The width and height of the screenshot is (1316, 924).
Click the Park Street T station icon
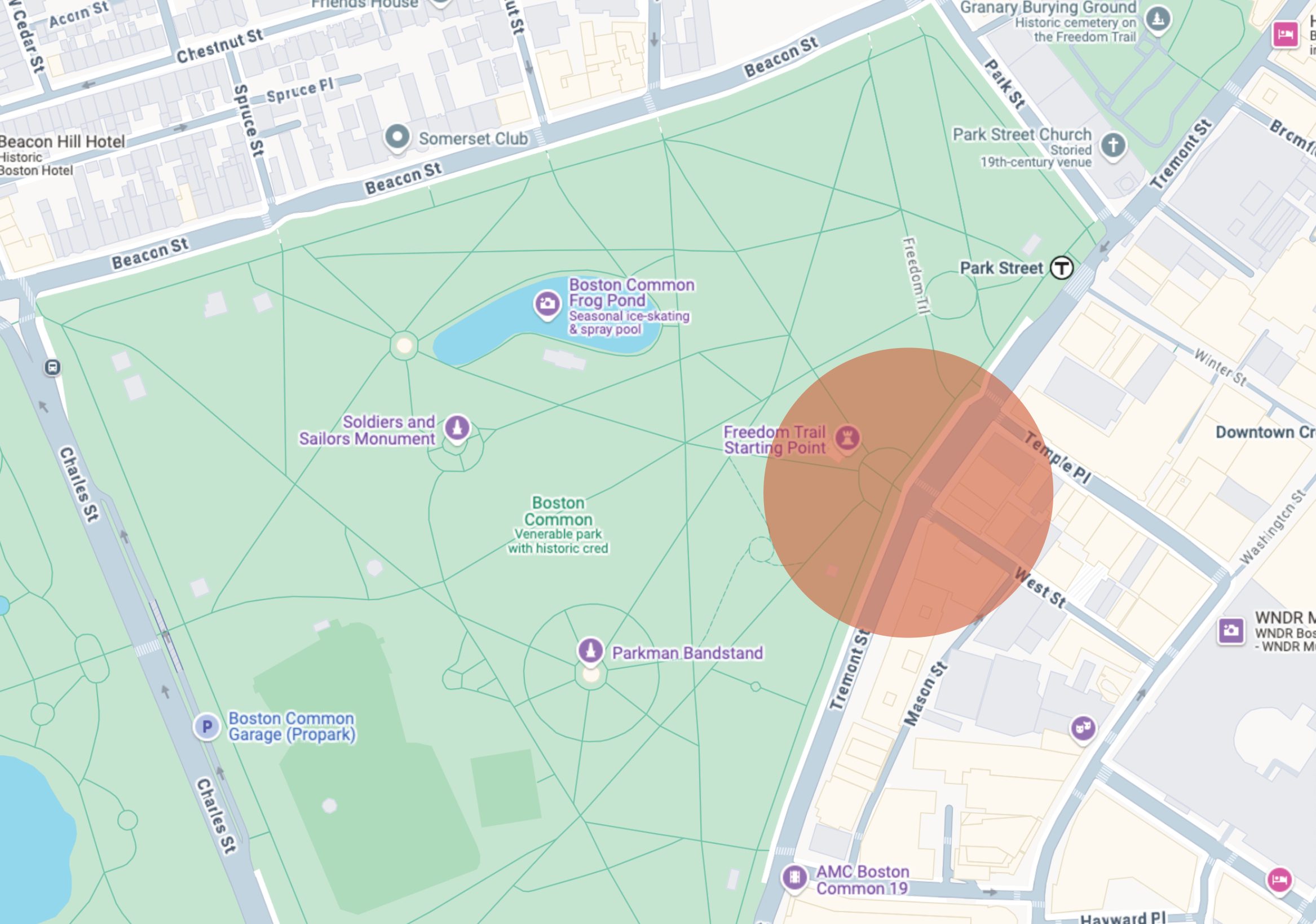[x=1062, y=268]
